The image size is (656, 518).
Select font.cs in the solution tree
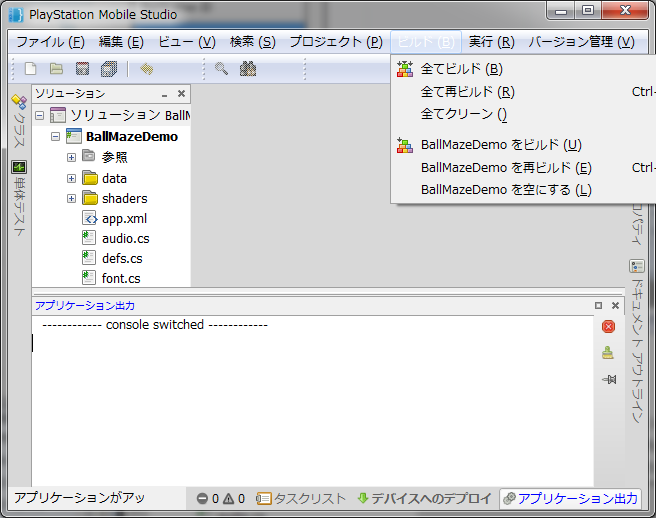pos(121,279)
